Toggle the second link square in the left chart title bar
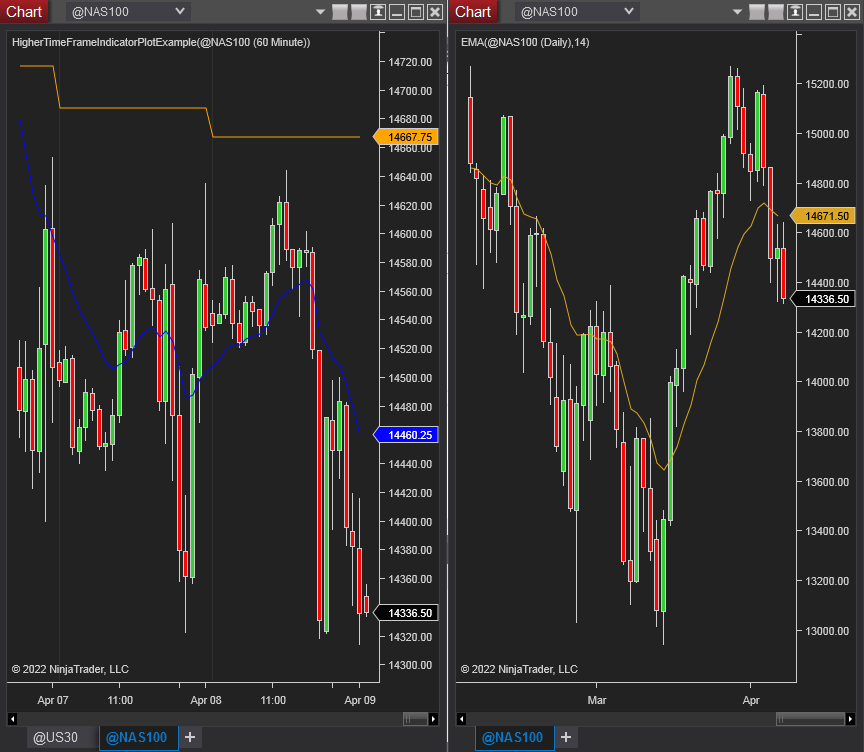This screenshot has height=752, width=864. point(357,12)
